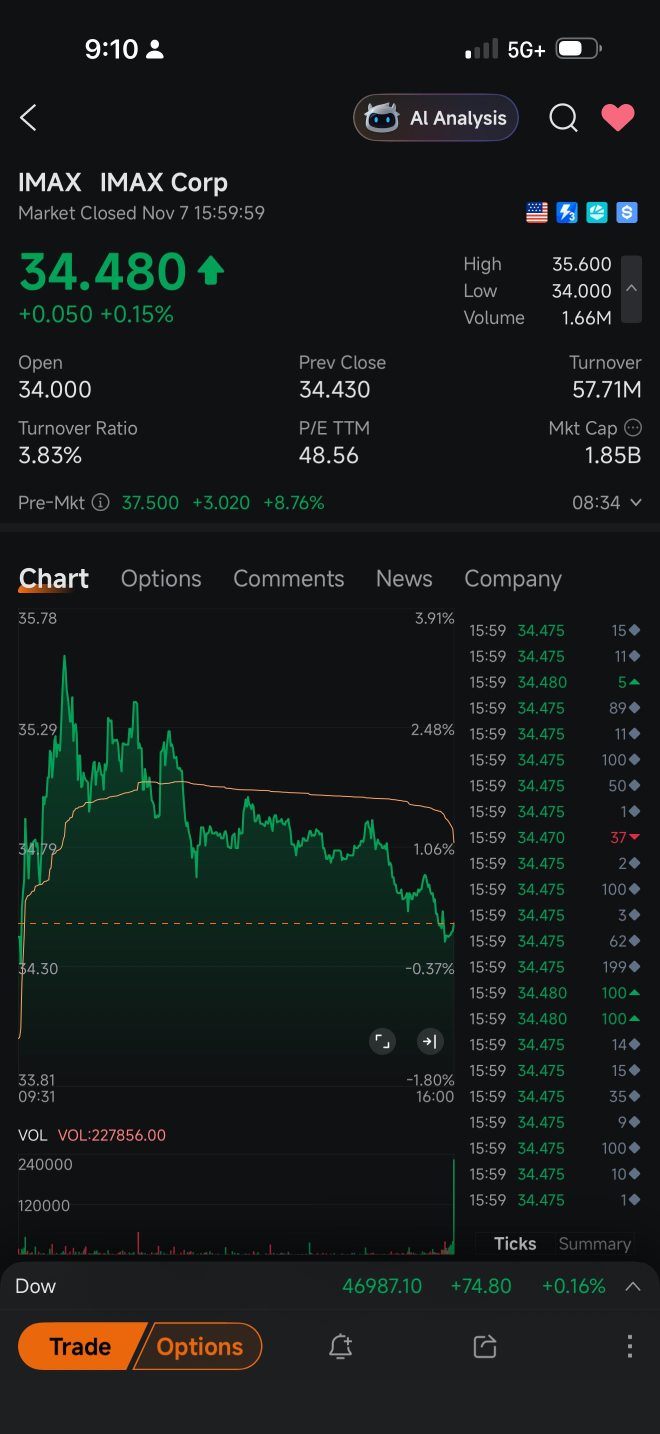The width and height of the screenshot is (660, 1434).
Task: Tap the search magnifier icon
Action: 563,118
